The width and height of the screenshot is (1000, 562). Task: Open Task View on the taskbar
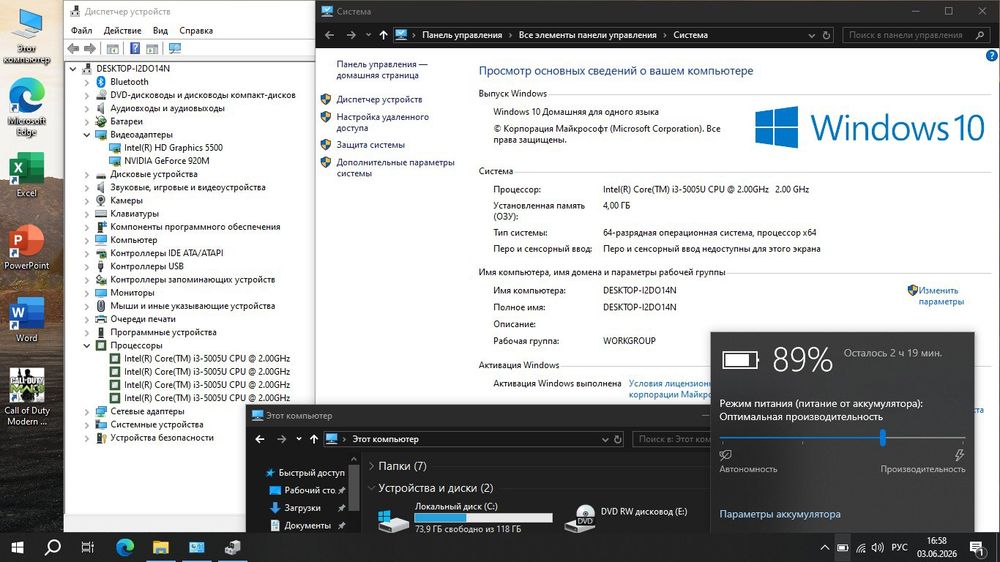(88, 547)
